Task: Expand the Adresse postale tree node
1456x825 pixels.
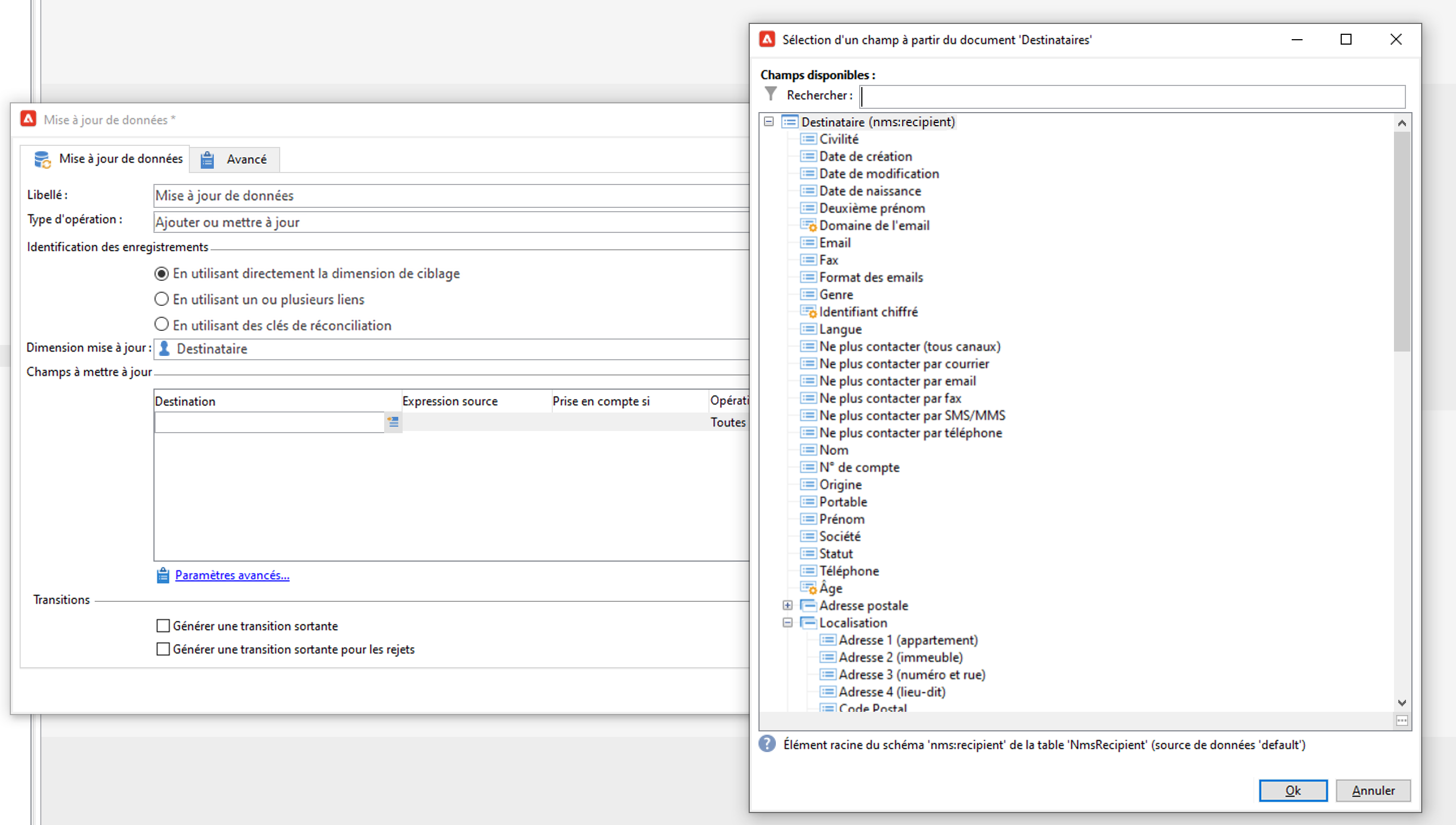Action: pyautogui.click(x=787, y=605)
